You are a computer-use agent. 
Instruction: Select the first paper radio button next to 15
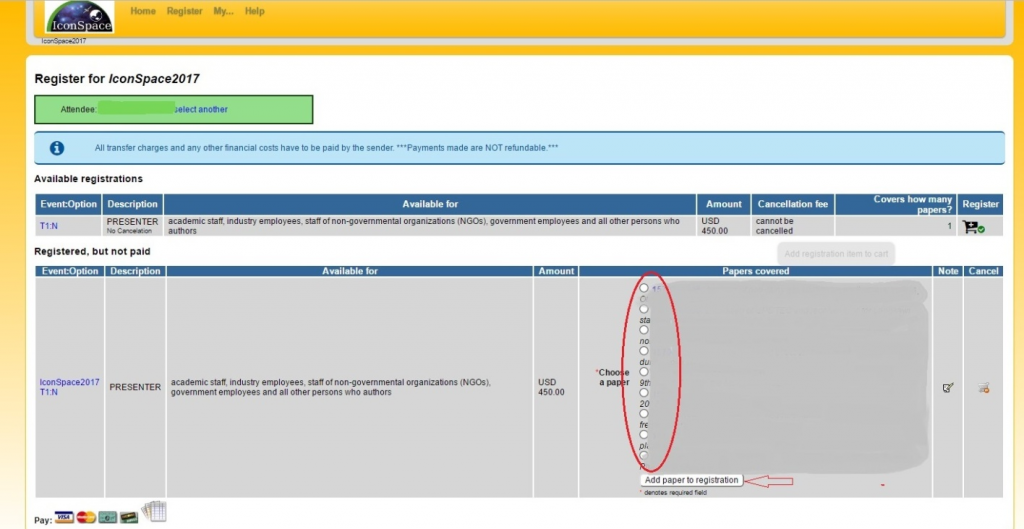[645, 288]
